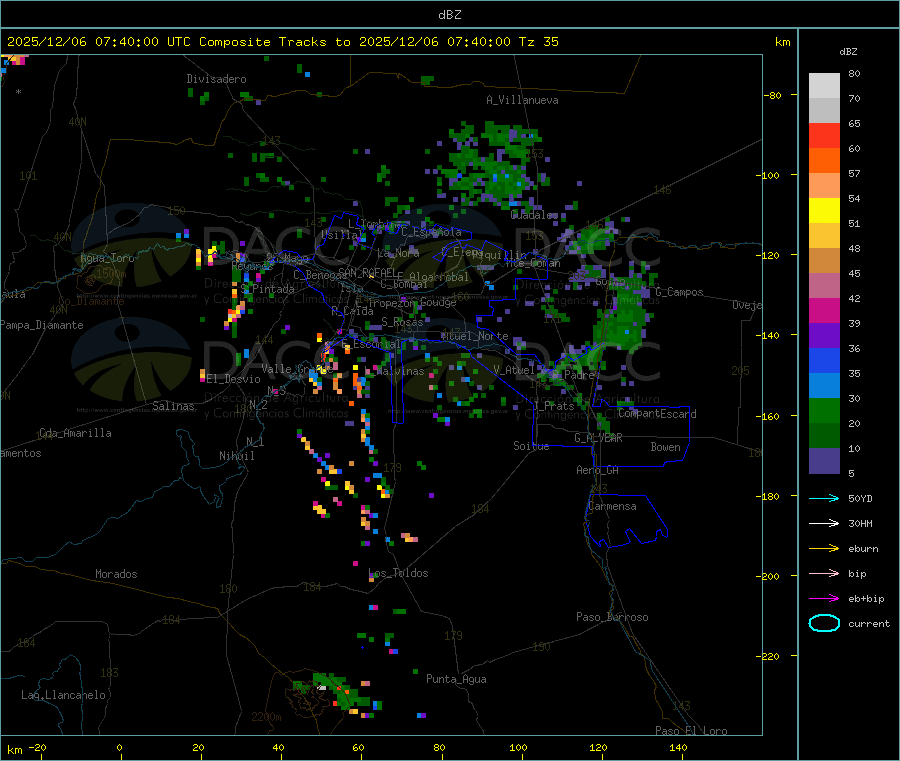Click the 'Guadales' map label
This screenshot has width=900, height=761.
(534, 215)
